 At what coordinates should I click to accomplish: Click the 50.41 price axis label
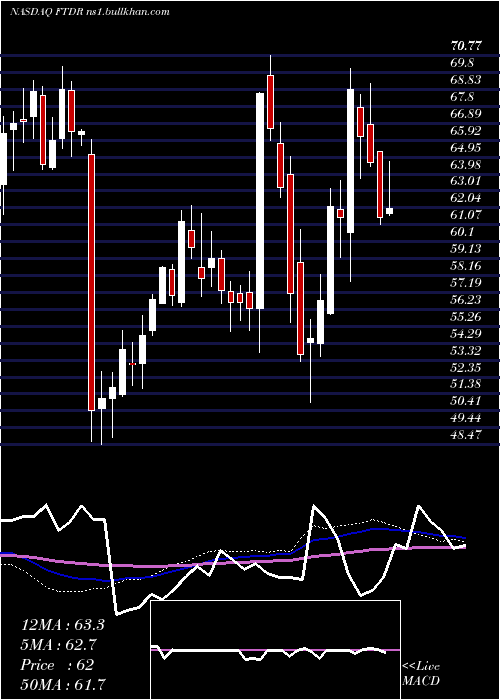[466, 401]
